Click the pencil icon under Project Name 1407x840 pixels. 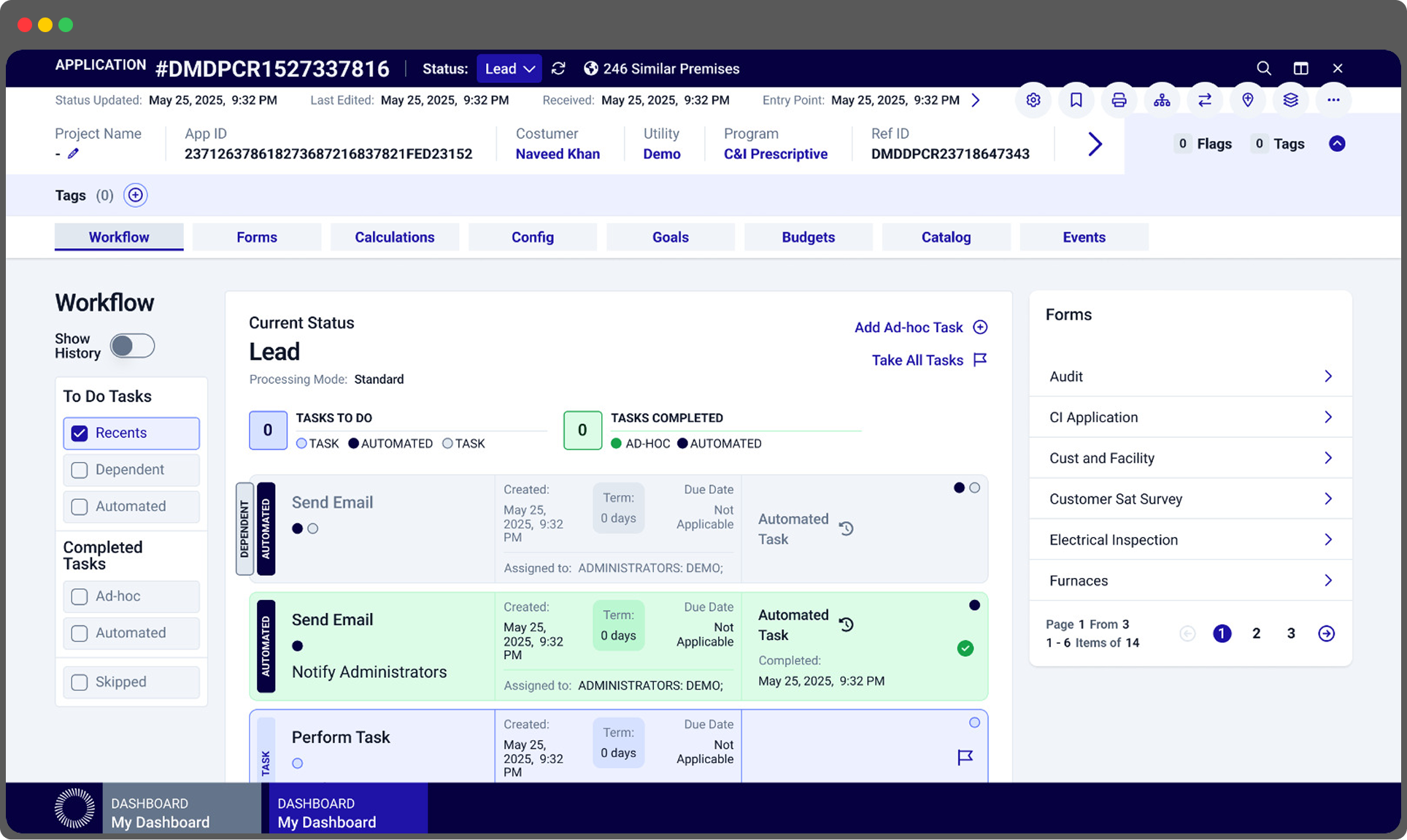[73, 154]
